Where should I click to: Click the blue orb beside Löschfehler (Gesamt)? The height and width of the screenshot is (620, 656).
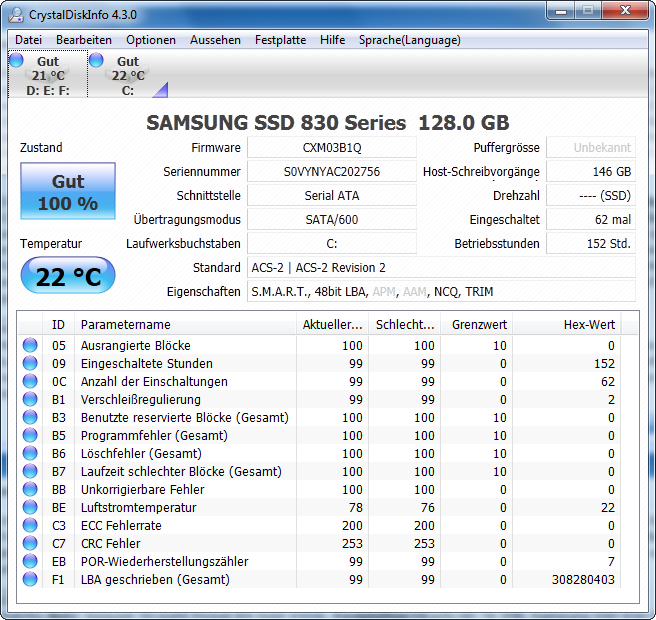[30, 453]
